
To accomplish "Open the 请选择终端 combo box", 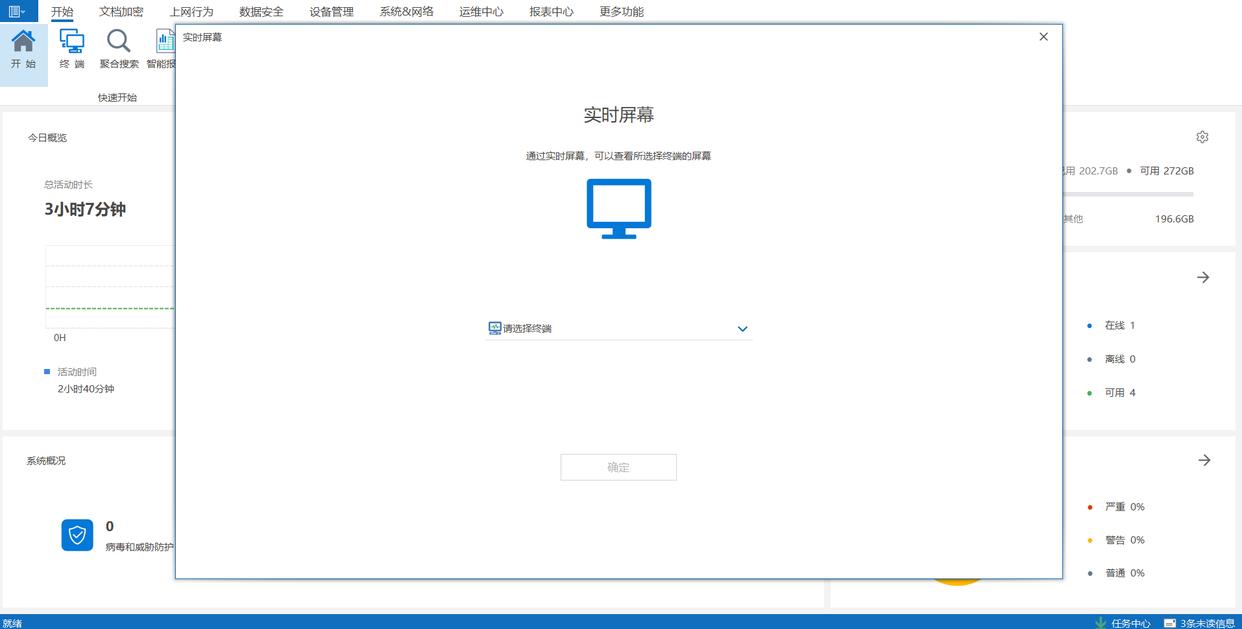I will (x=619, y=328).
